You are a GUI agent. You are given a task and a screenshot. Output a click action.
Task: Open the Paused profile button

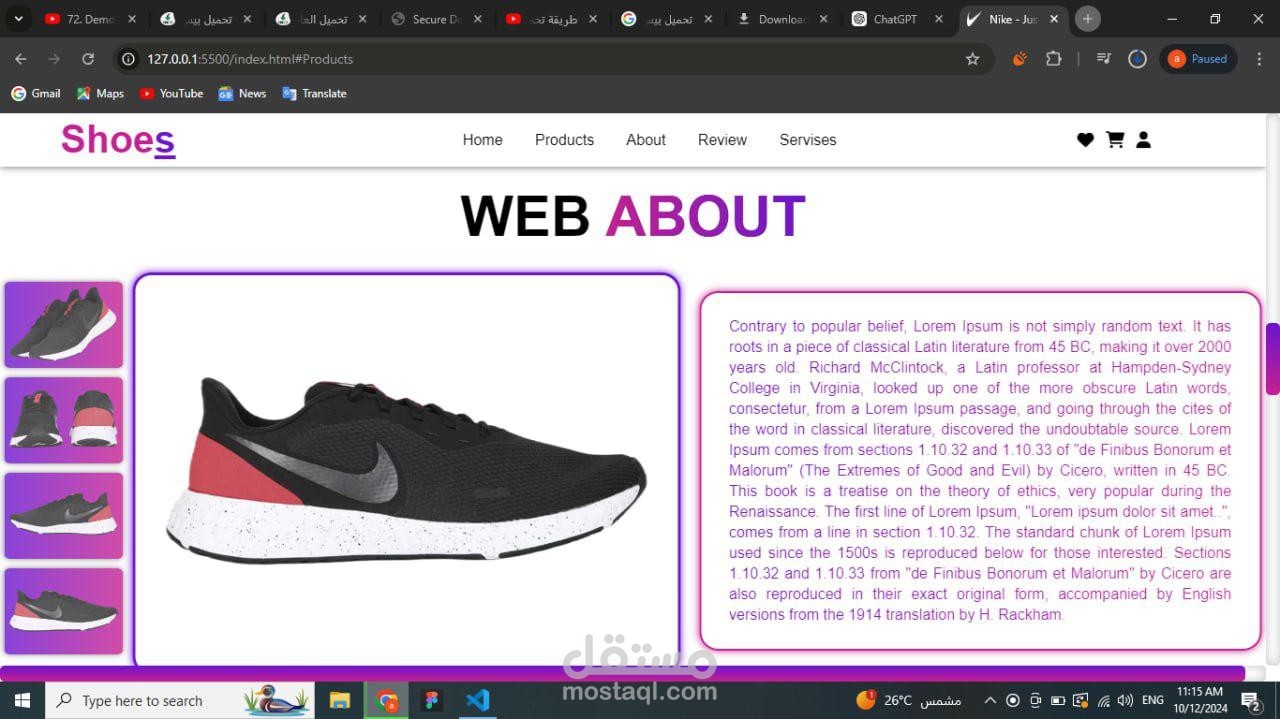(1198, 59)
